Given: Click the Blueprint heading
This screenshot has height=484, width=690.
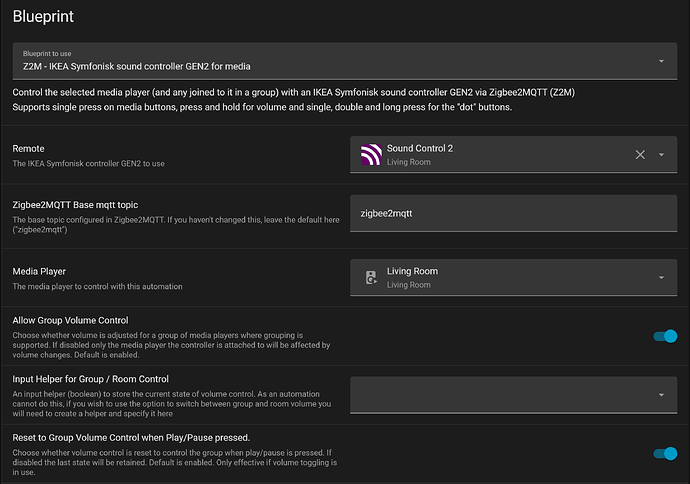Looking at the screenshot, I should point(43,17).
